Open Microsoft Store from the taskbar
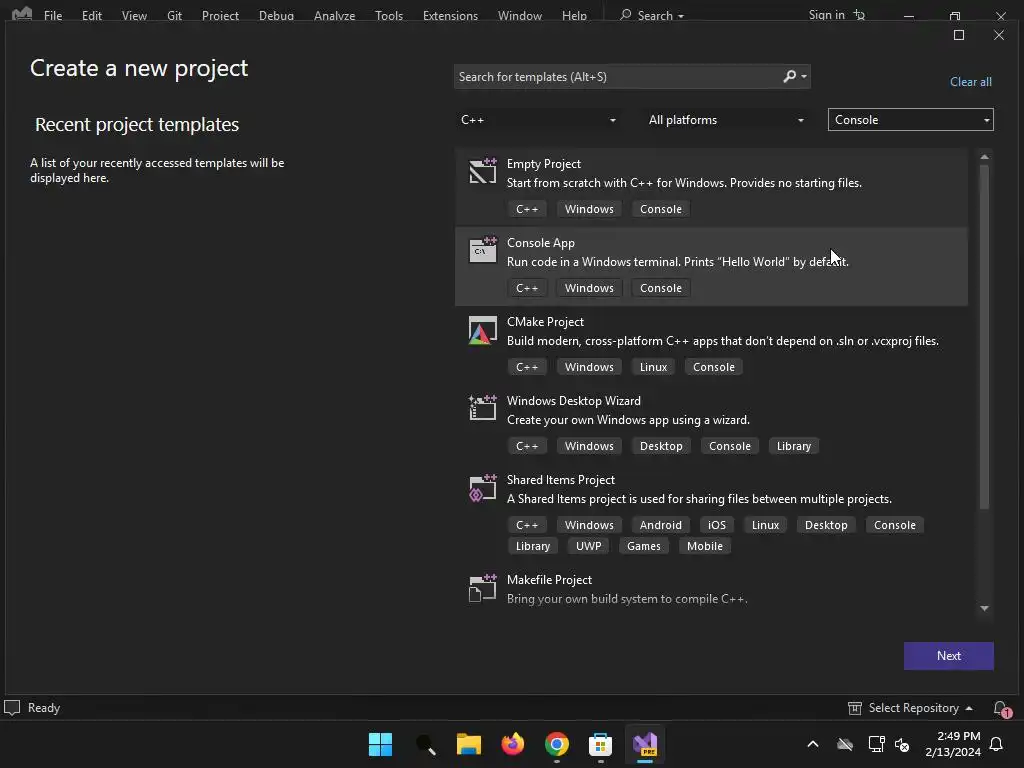This screenshot has width=1024, height=768. 600,744
